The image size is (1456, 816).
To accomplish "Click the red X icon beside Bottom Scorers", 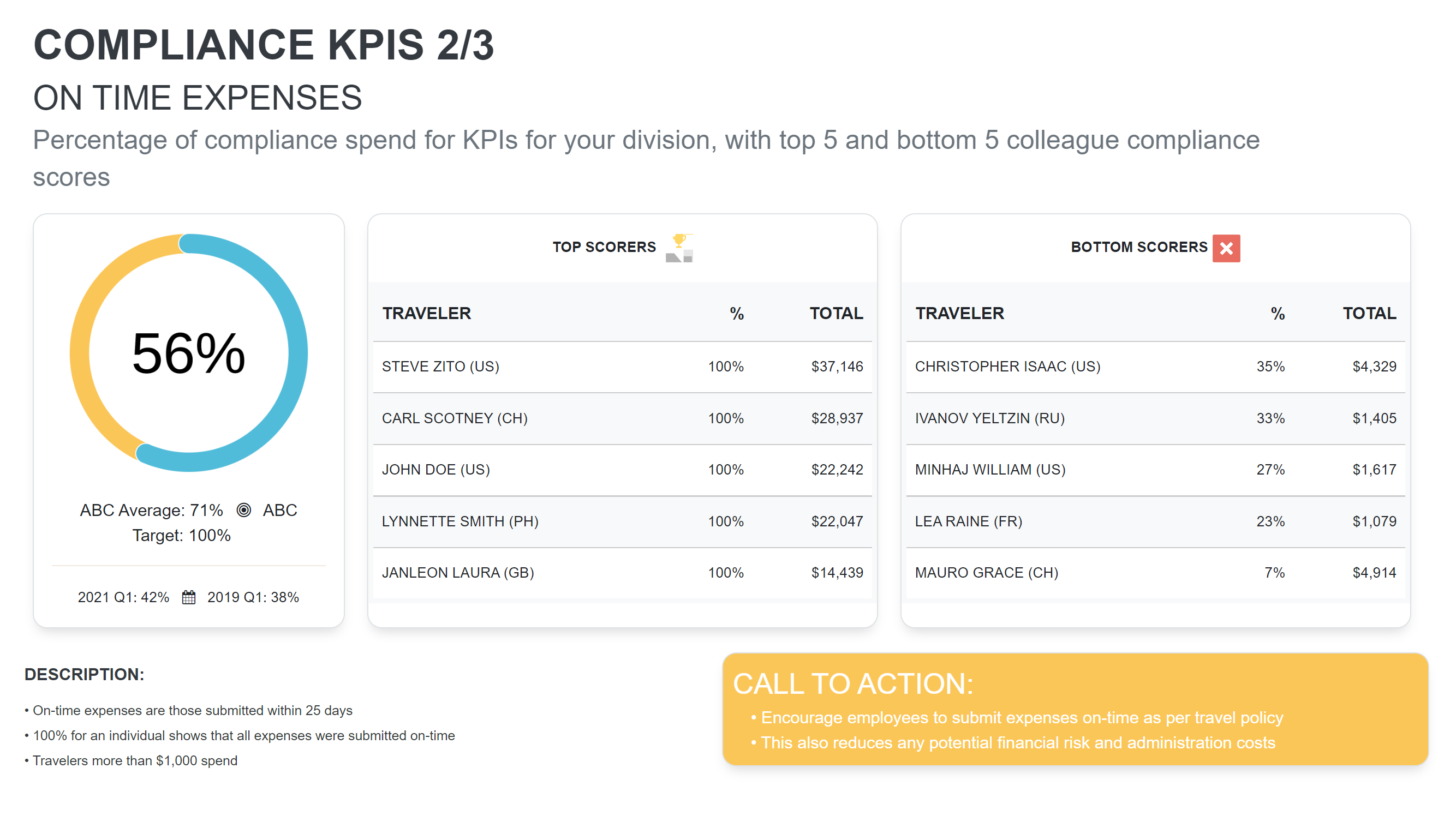I will (x=1226, y=248).
